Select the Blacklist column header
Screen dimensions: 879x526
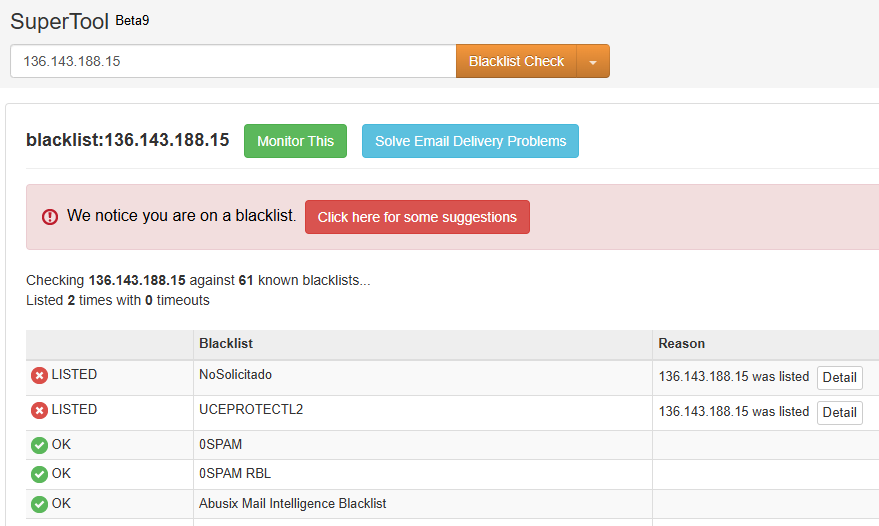coord(226,343)
